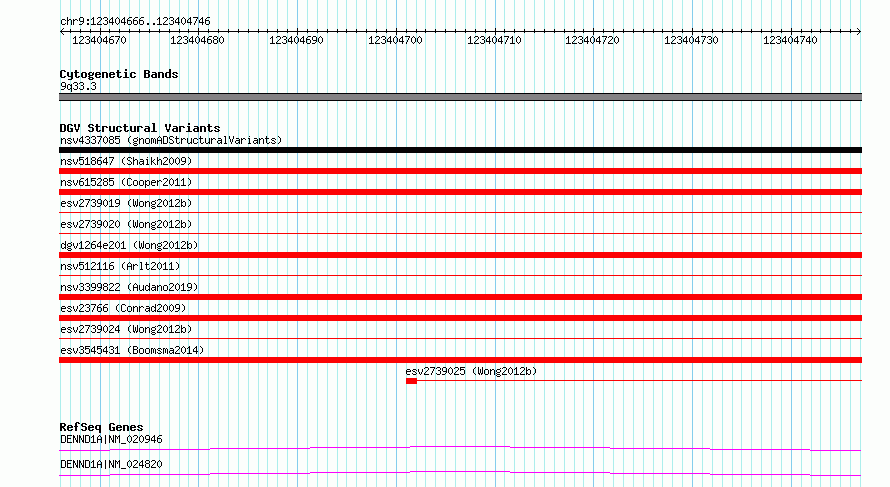The image size is (890, 487).
Task: Click ruler position label 123404680
Action: pos(198,40)
